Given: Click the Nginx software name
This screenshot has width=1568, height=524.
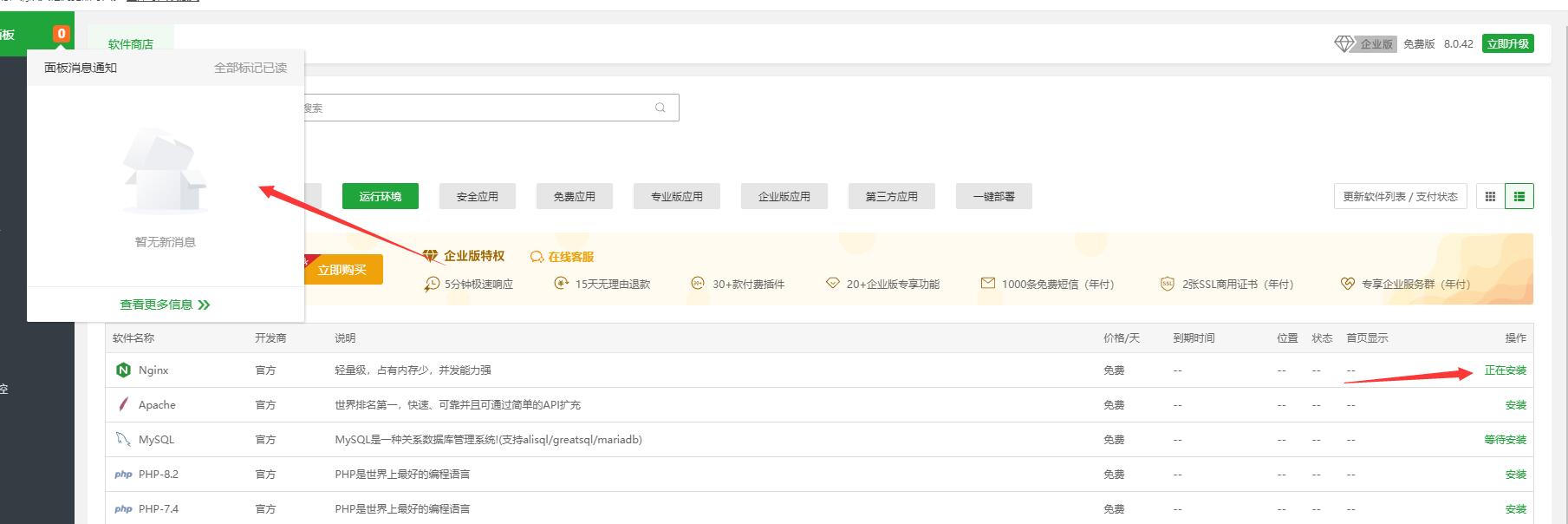Looking at the screenshot, I should tap(153, 370).
